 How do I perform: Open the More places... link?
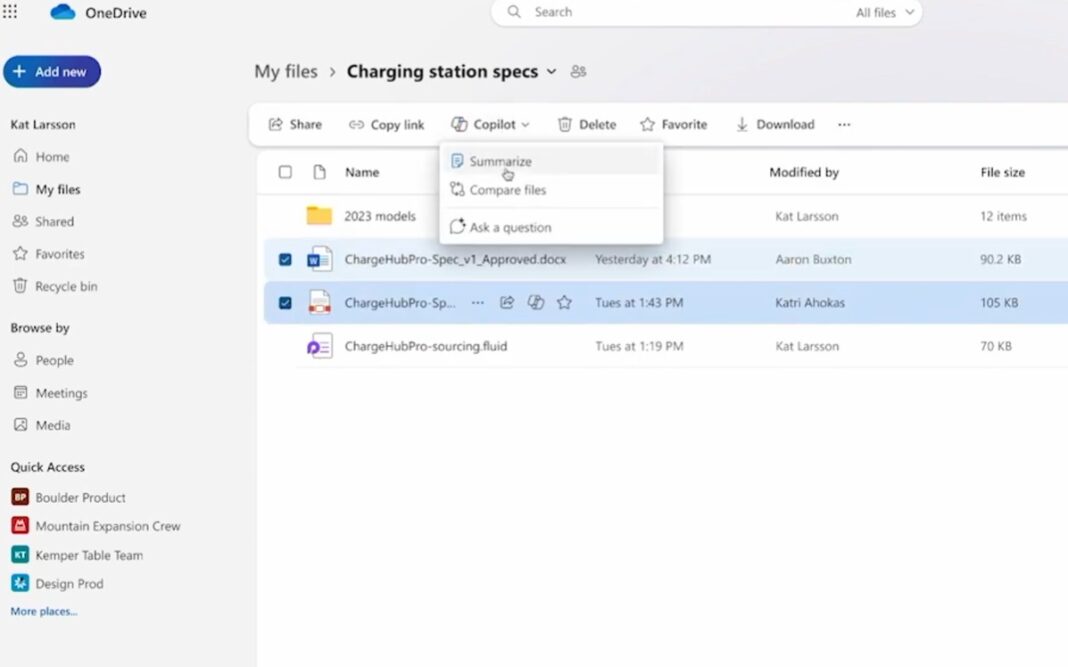coord(44,611)
